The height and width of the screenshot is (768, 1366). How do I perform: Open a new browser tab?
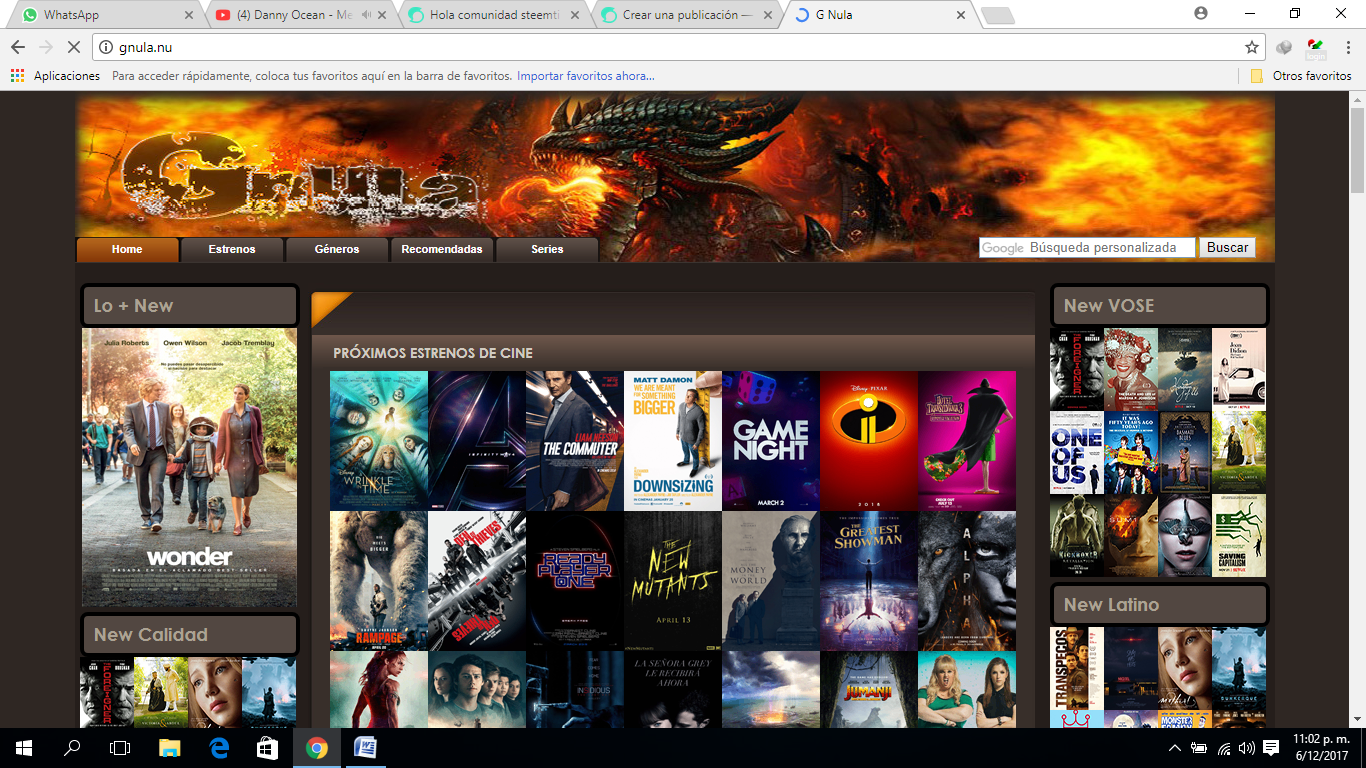[x=997, y=15]
